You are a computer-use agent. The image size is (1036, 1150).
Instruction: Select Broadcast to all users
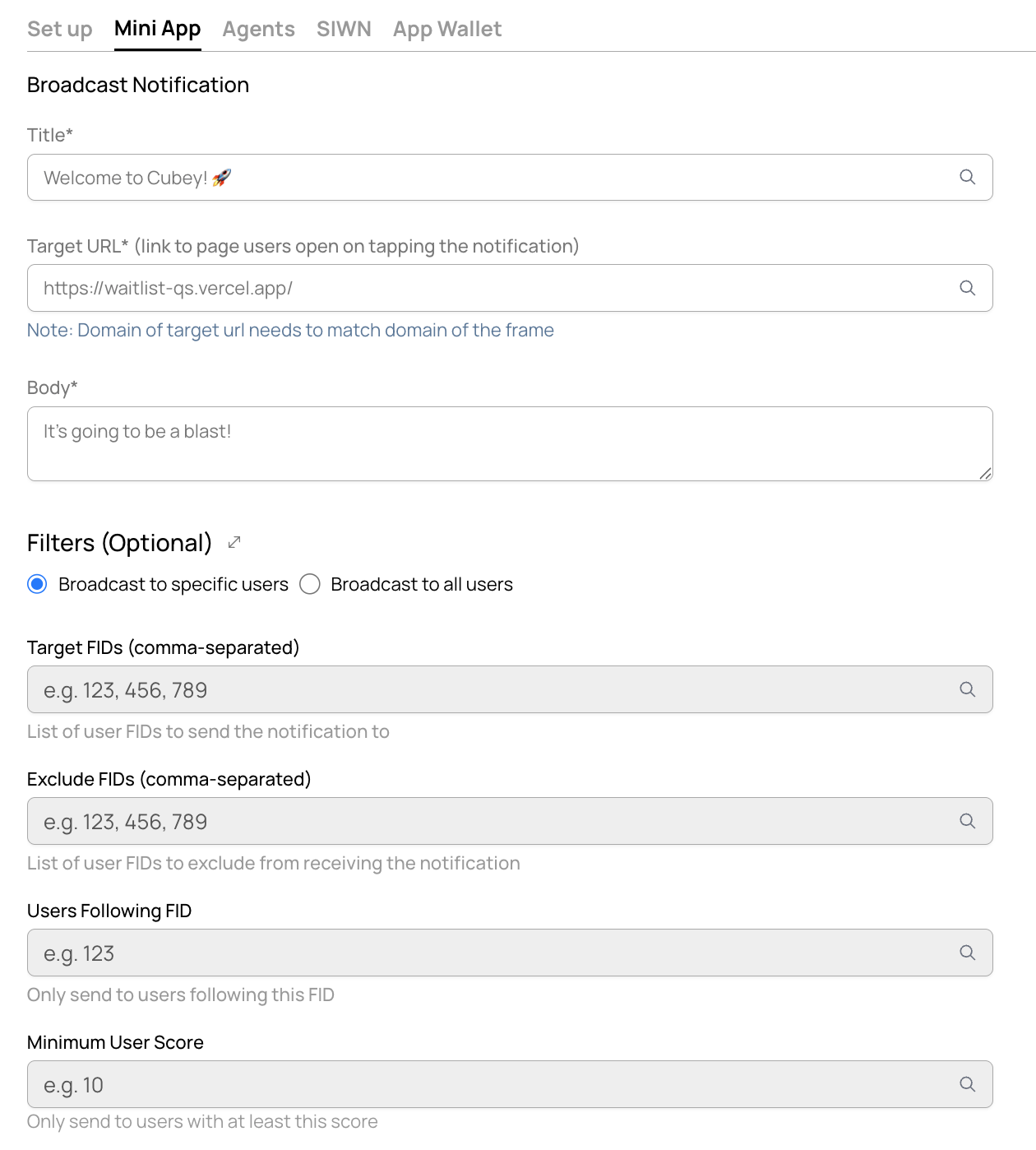click(x=310, y=584)
